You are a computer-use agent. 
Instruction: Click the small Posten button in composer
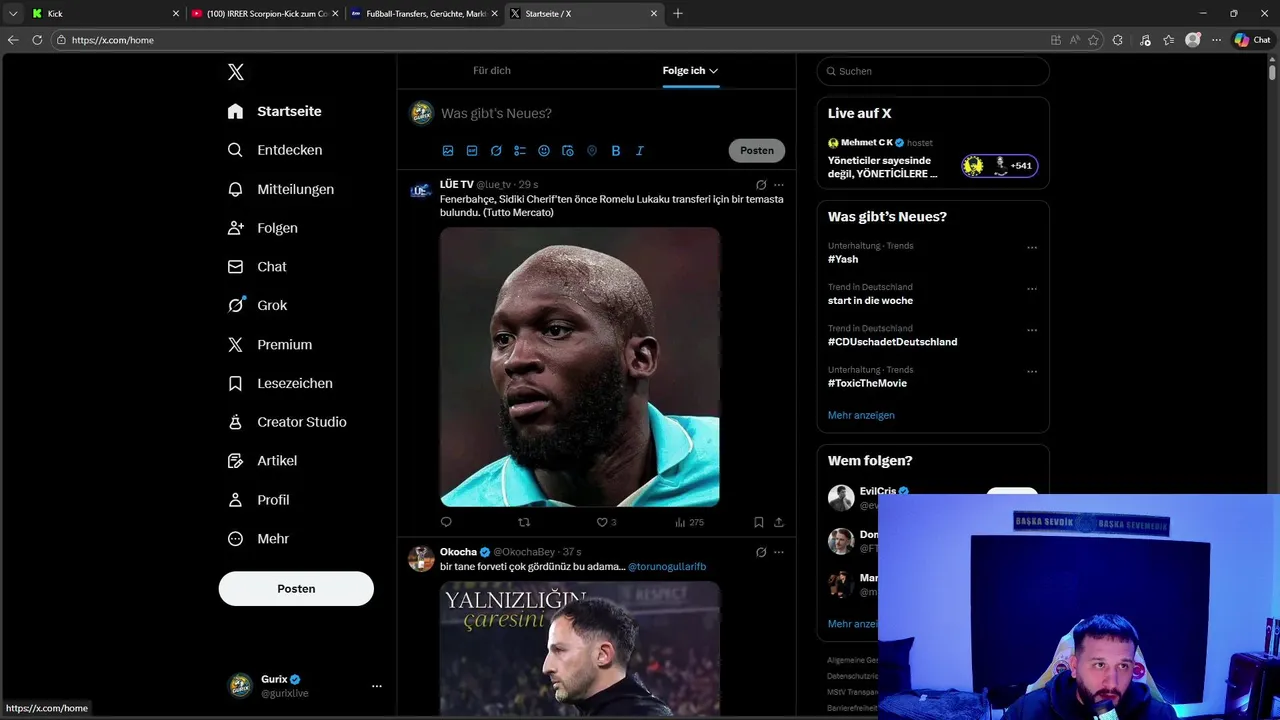[x=757, y=151]
